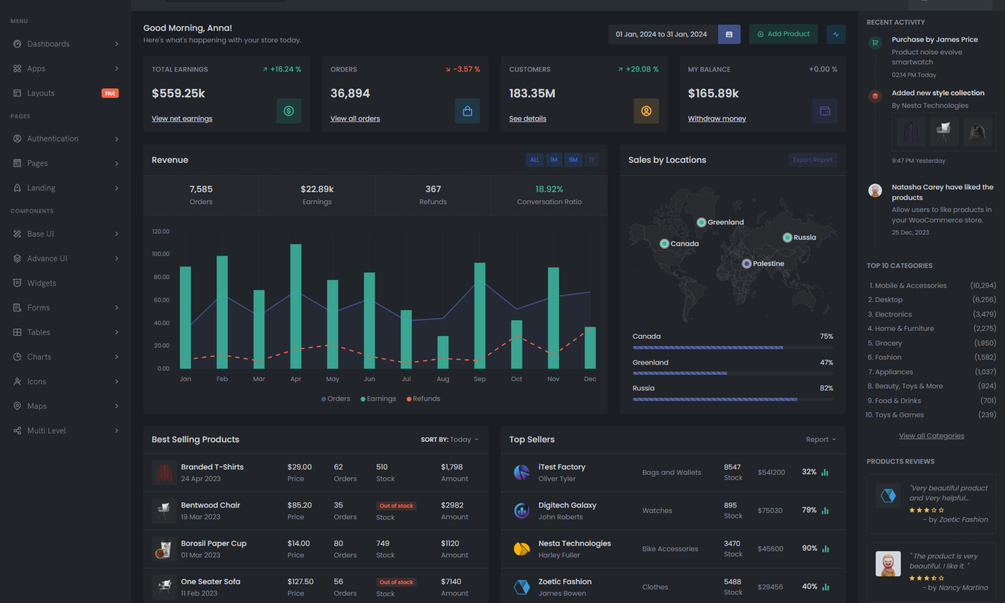This screenshot has width=1005, height=603.
Task: Click the wallet icon in My Balance card
Action: point(825,111)
